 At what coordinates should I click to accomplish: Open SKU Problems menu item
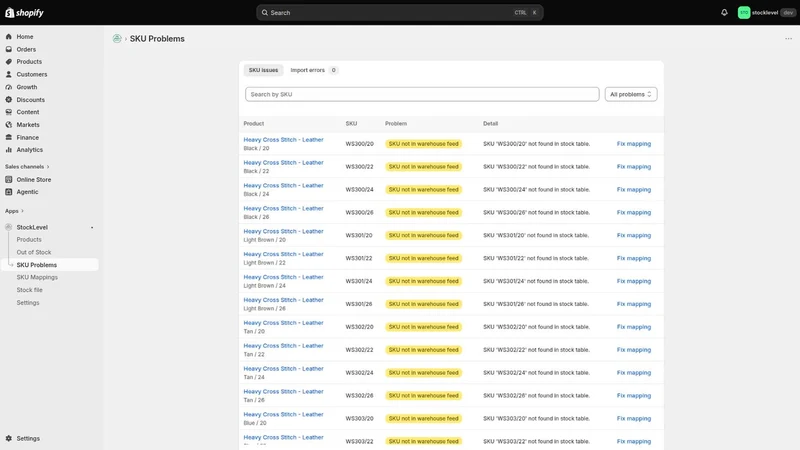(37, 265)
